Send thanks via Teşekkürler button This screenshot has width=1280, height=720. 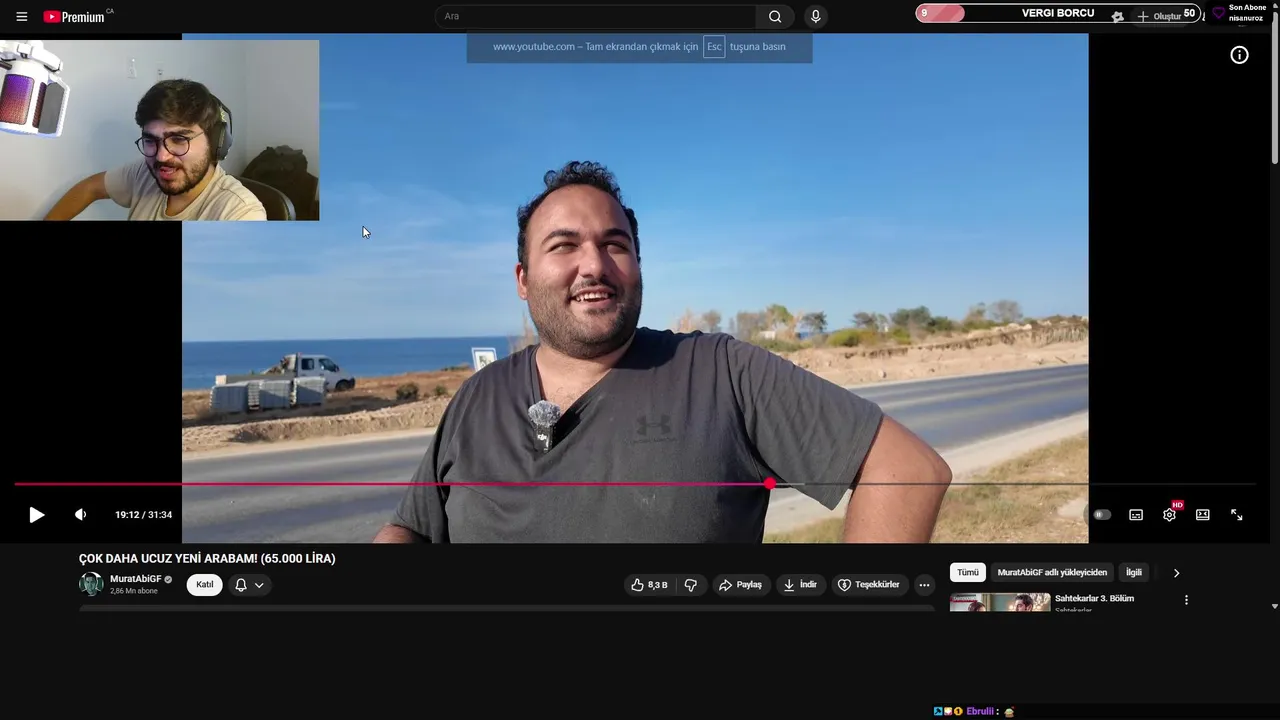869,585
